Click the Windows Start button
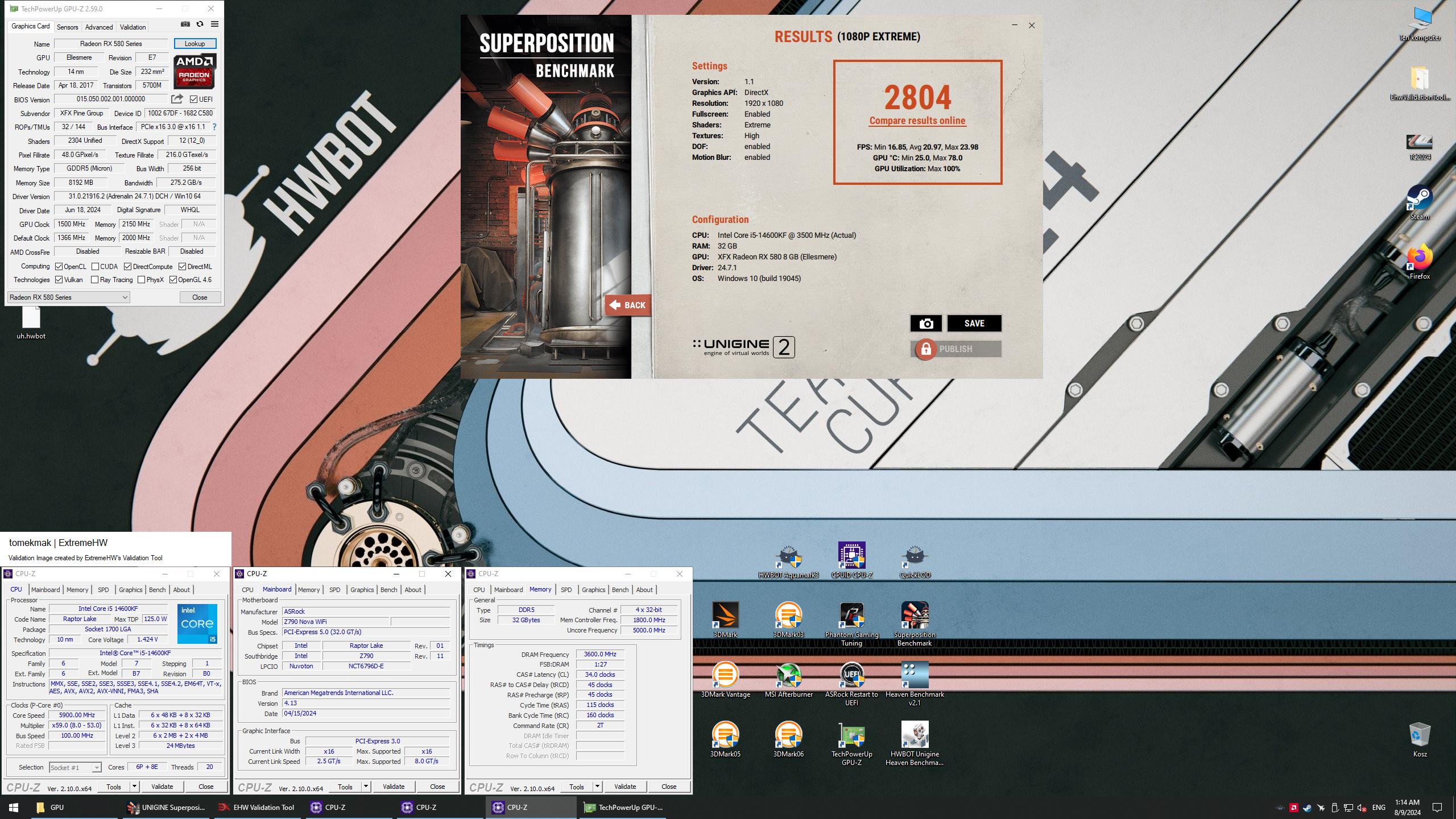Image resolution: width=1456 pixels, height=819 pixels. click(14, 807)
